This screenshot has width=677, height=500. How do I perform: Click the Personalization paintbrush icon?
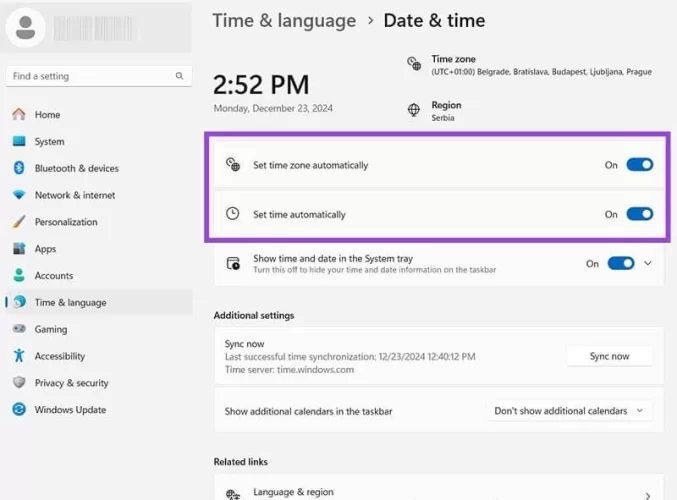[x=19, y=222]
